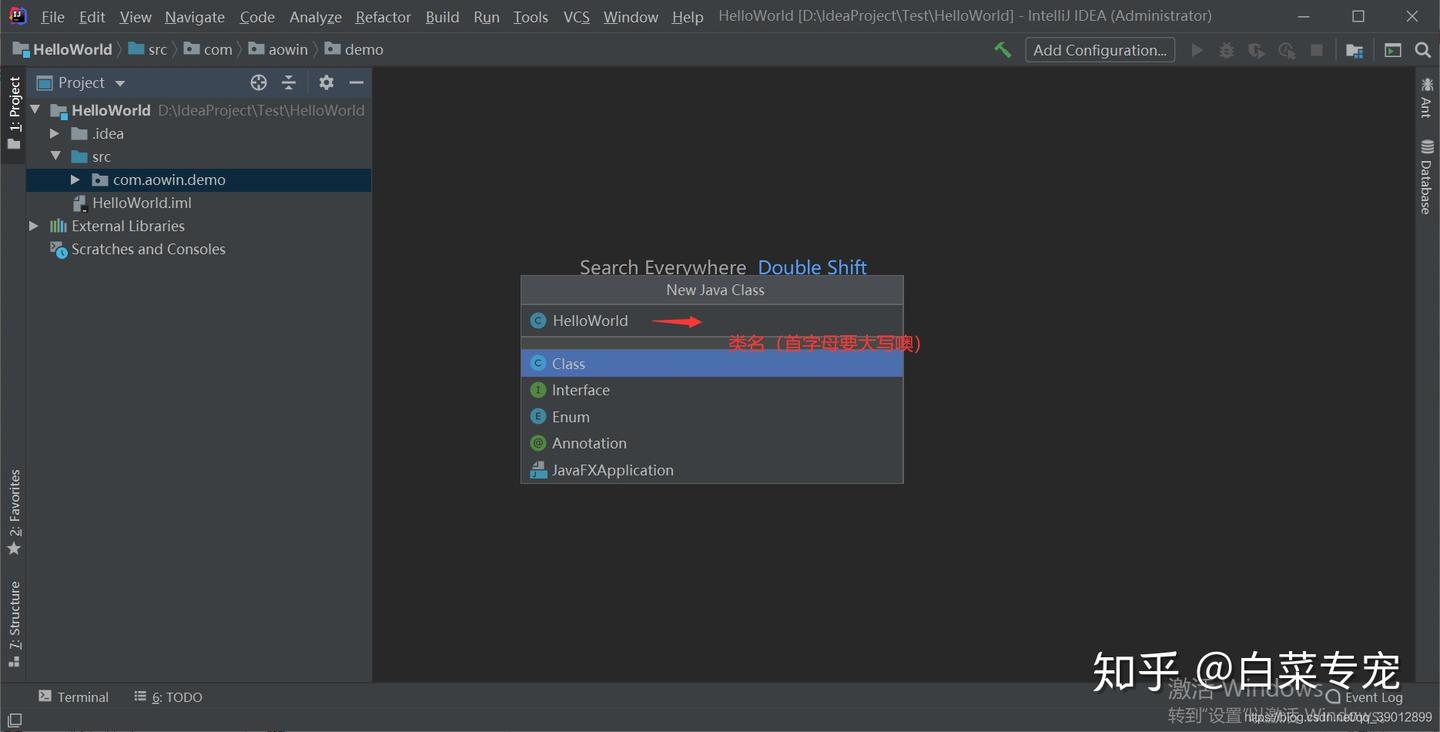Click the Collapse All icon in Project panel
Image resolution: width=1440 pixels, height=732 pixels.
click(289, 83)
